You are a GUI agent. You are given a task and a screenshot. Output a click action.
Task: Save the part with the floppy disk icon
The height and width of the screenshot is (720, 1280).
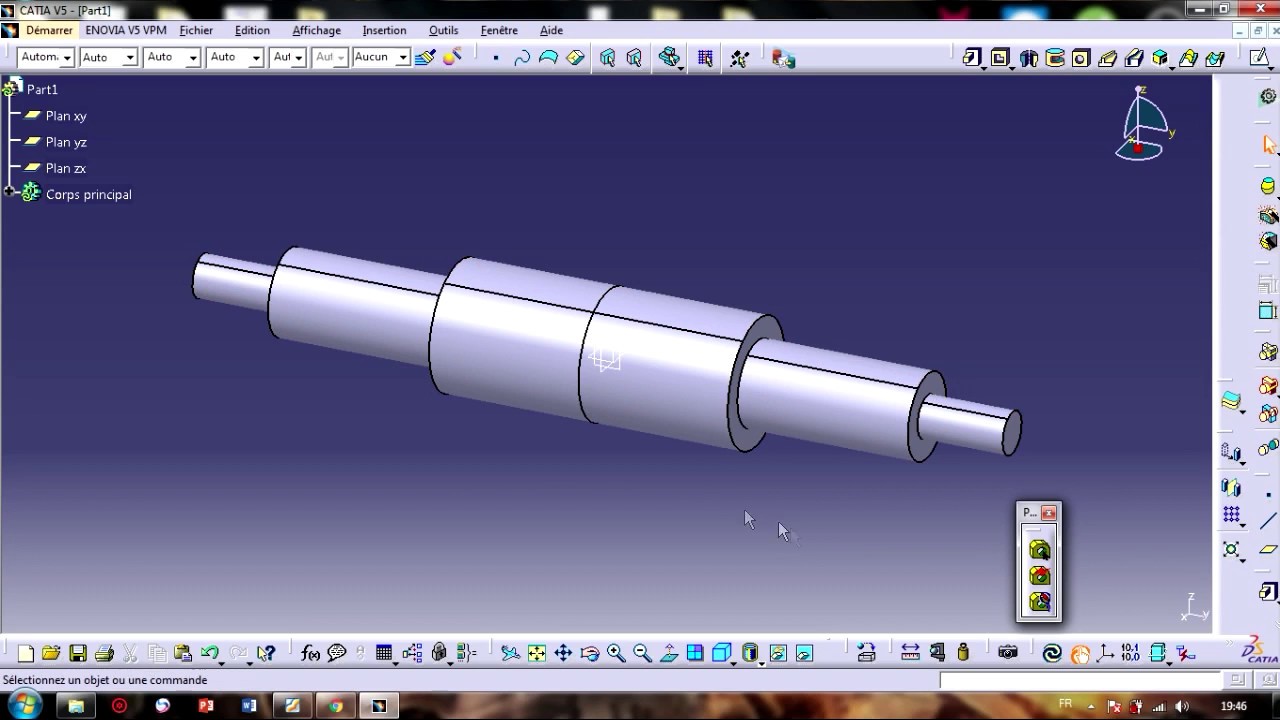tap(77, 653)
